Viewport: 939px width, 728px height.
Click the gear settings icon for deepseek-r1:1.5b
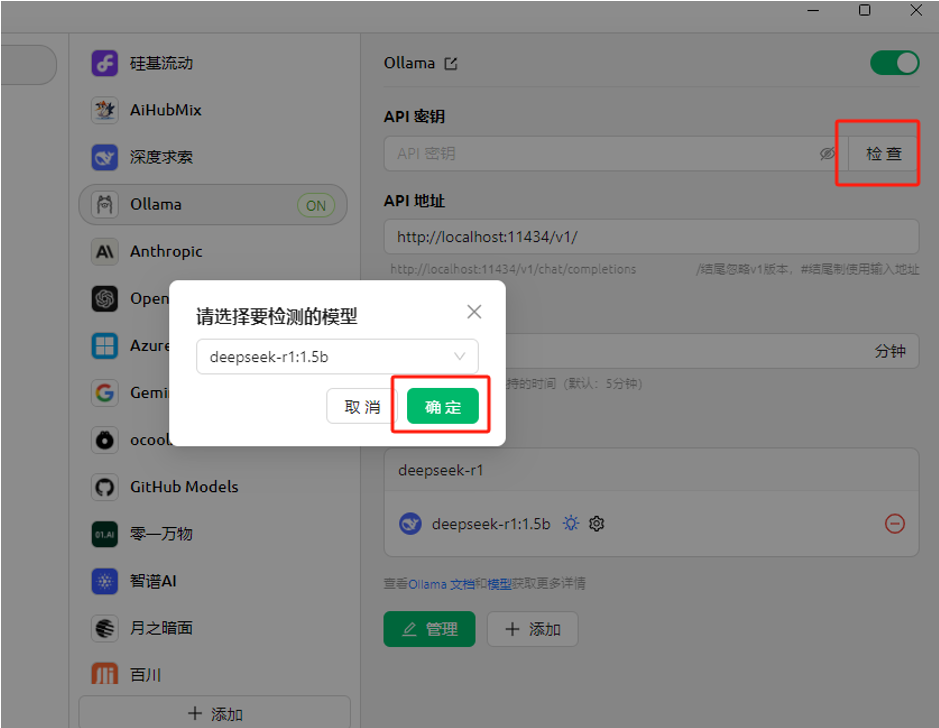[596, 524]
